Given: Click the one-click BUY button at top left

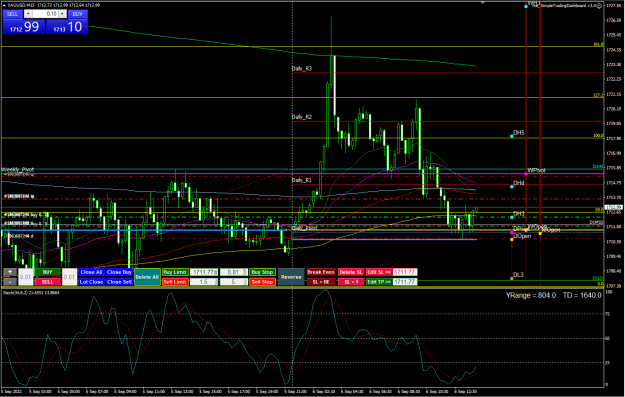Looking at the screenshot, I should click(77, 14).
